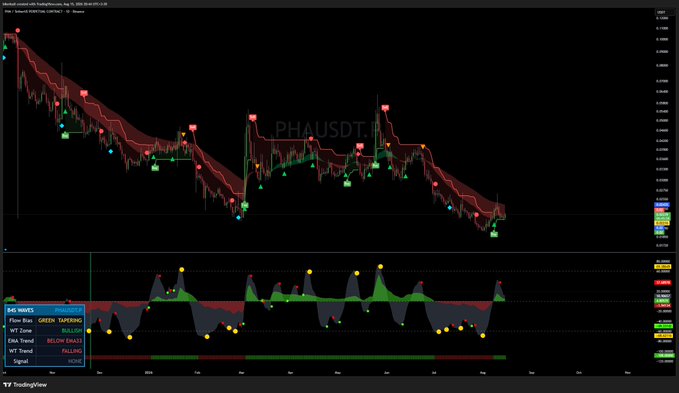The height and width of the screenshot is (393, 679).
Task: Select the BELOW EMA33 value cell
Action: pyautogui.click(x=65, y=341)
